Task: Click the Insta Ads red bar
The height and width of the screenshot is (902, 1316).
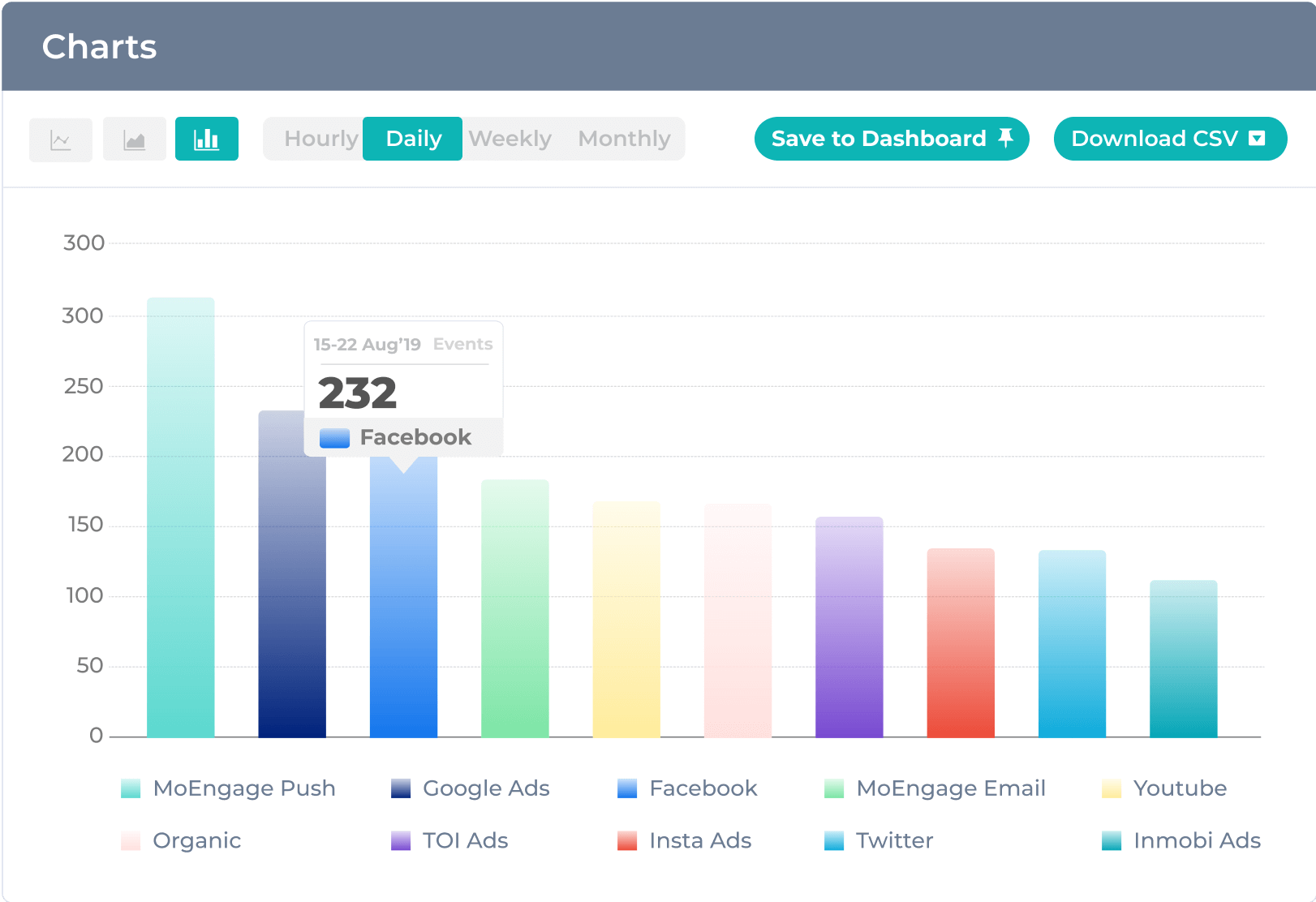Action: tap(961, 643)
